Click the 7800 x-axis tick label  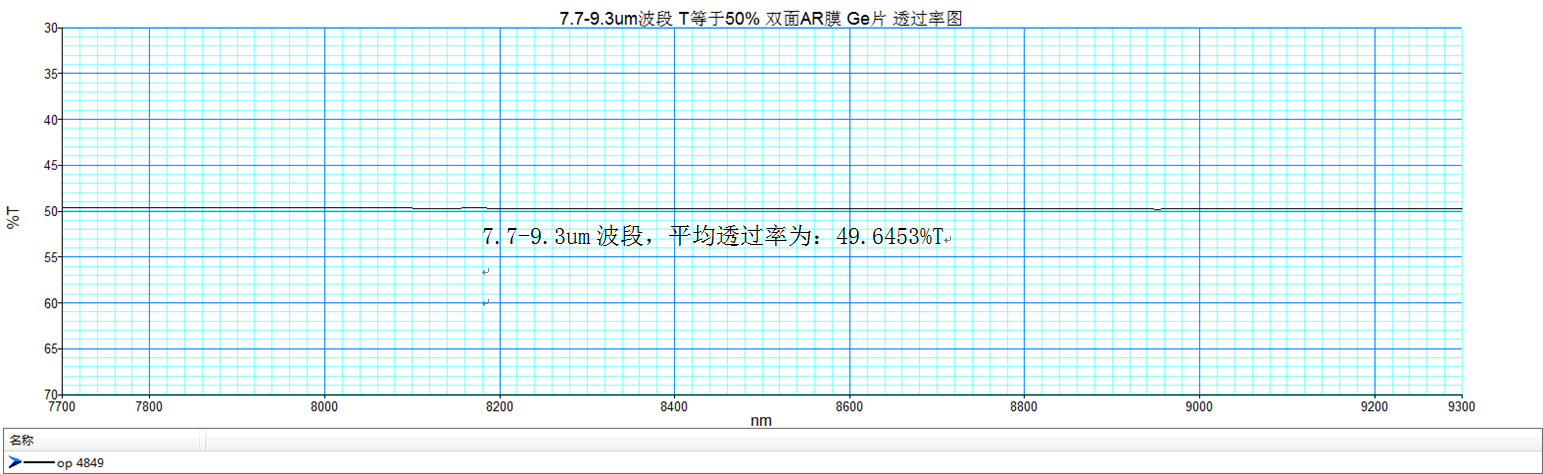pos(149,406)
